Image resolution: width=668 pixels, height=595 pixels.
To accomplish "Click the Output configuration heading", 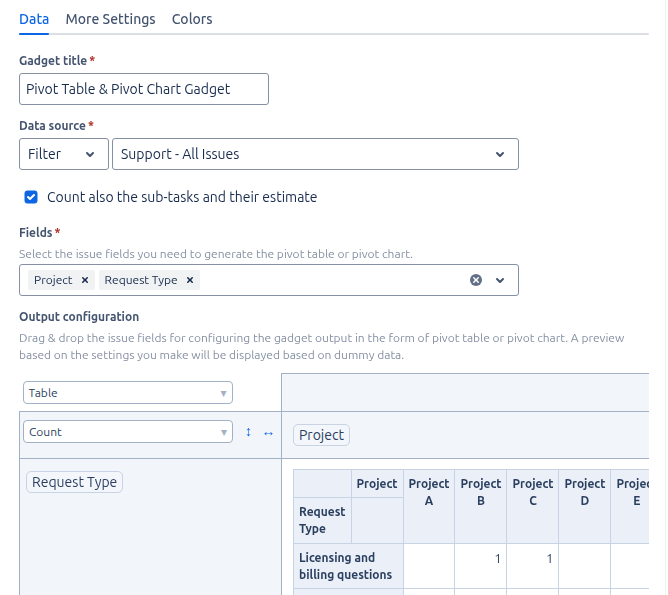I will pyautogui.click(x=79, y=317).
